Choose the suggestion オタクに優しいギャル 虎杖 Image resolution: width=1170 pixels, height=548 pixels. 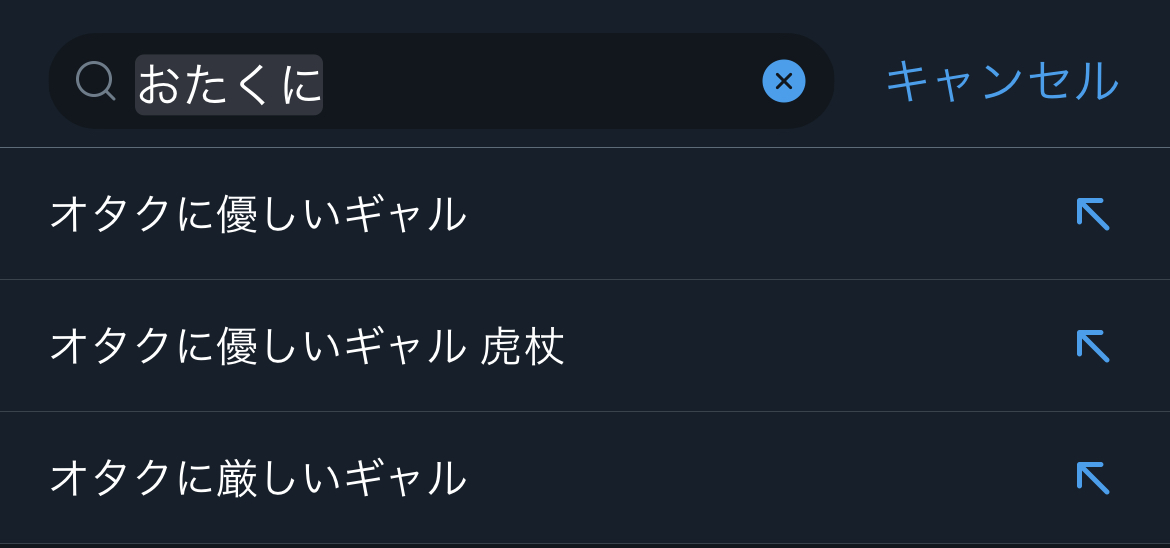coord(307,346)
